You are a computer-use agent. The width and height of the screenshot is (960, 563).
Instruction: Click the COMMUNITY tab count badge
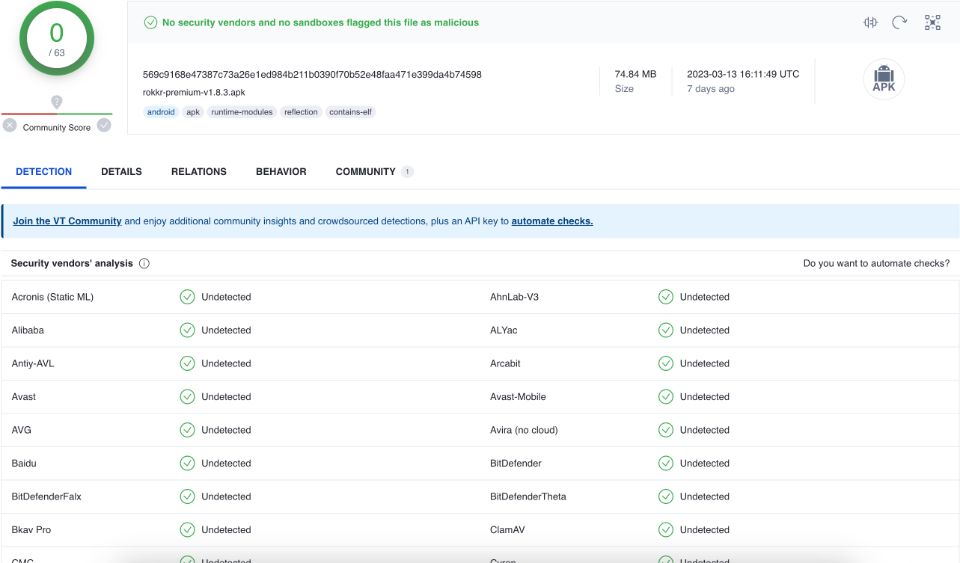click(407, 172)
